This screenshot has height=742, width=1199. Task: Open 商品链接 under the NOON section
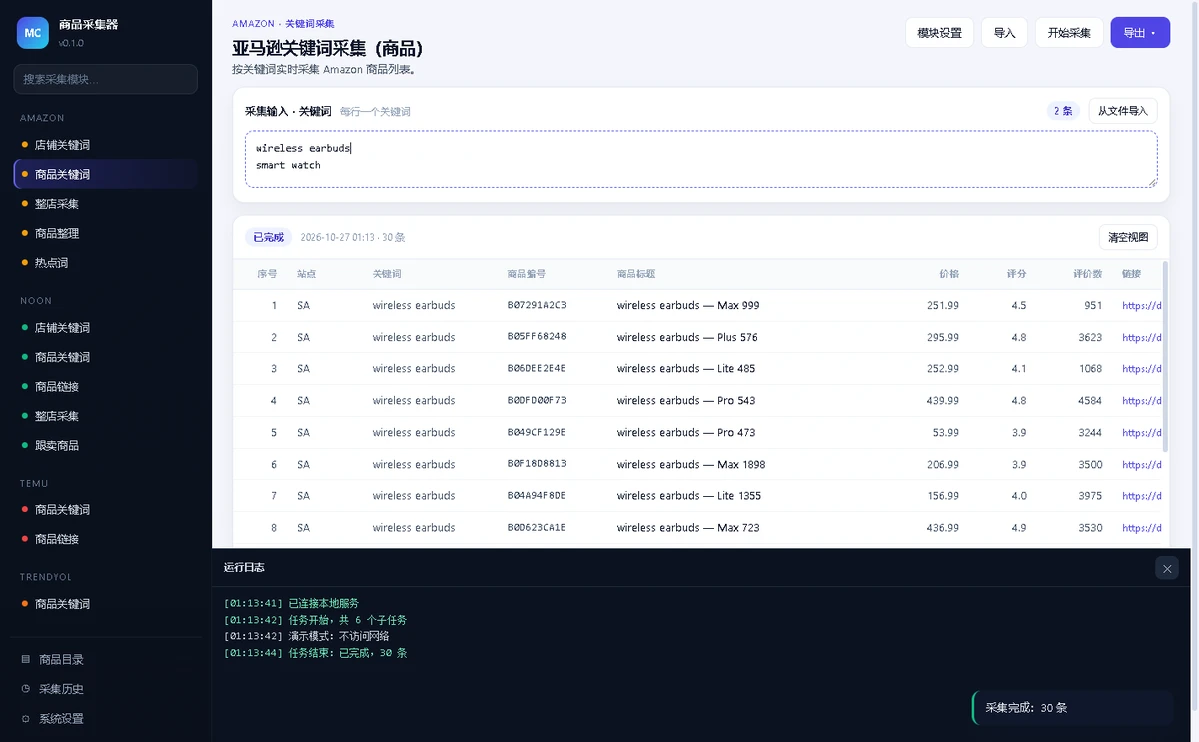pyautogui.click(x=106, y=386)
